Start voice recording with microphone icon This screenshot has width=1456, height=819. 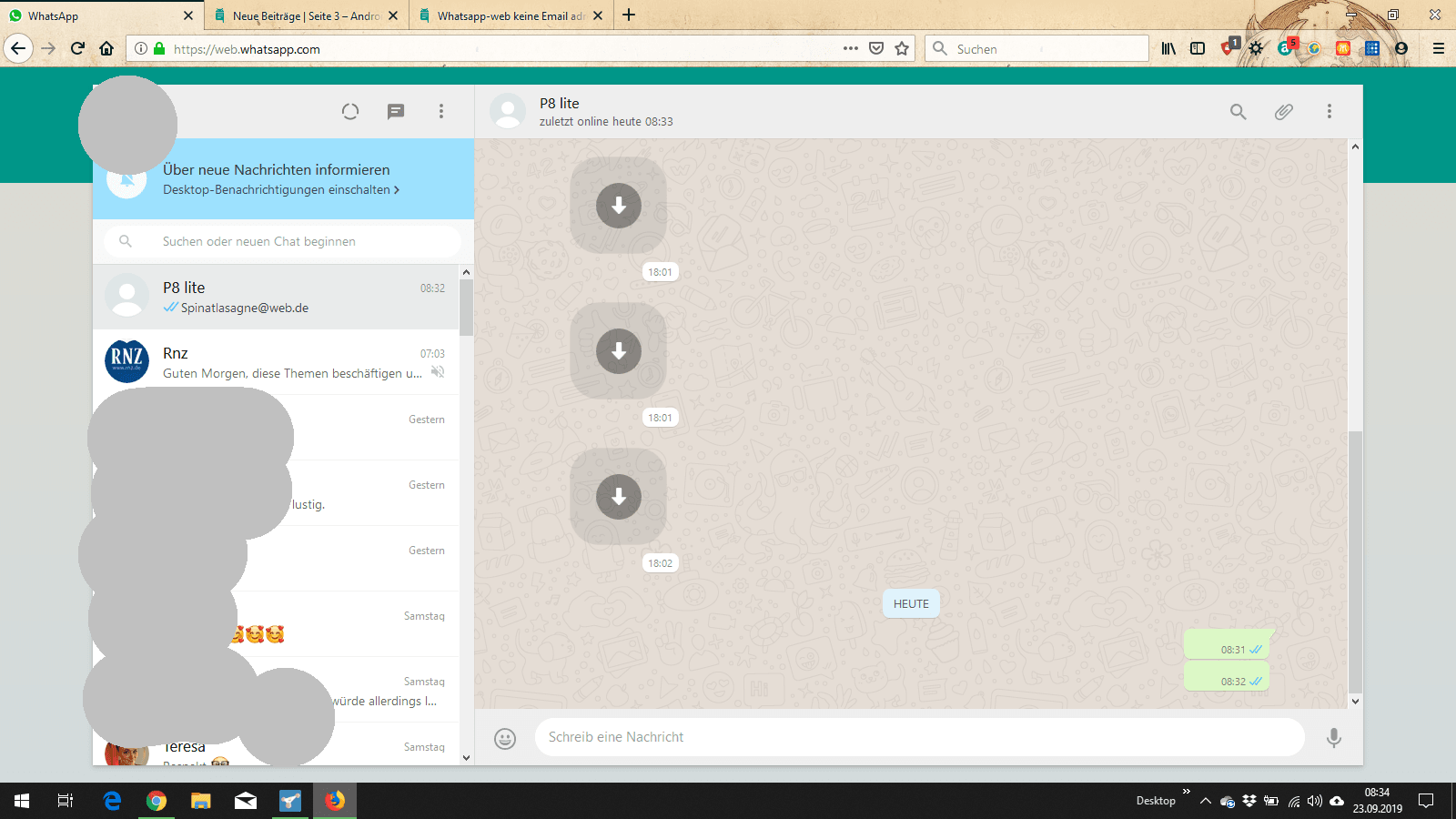coord(1334,738)
